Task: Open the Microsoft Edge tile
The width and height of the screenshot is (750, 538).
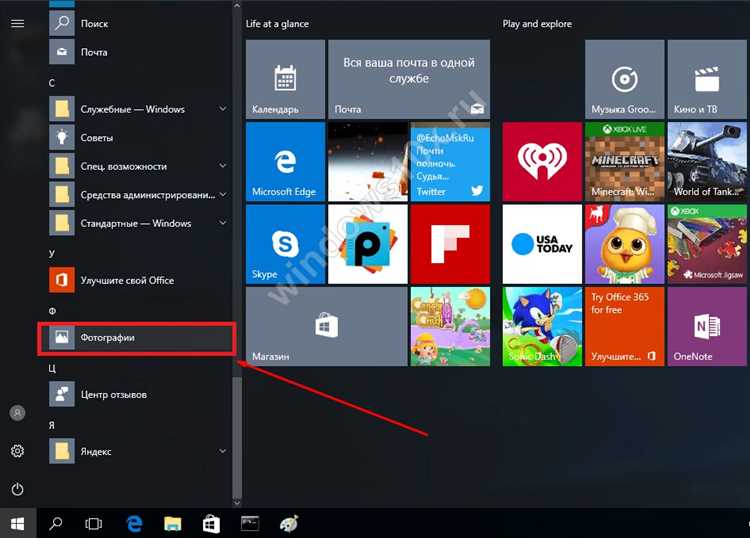Action: point(286,162)
